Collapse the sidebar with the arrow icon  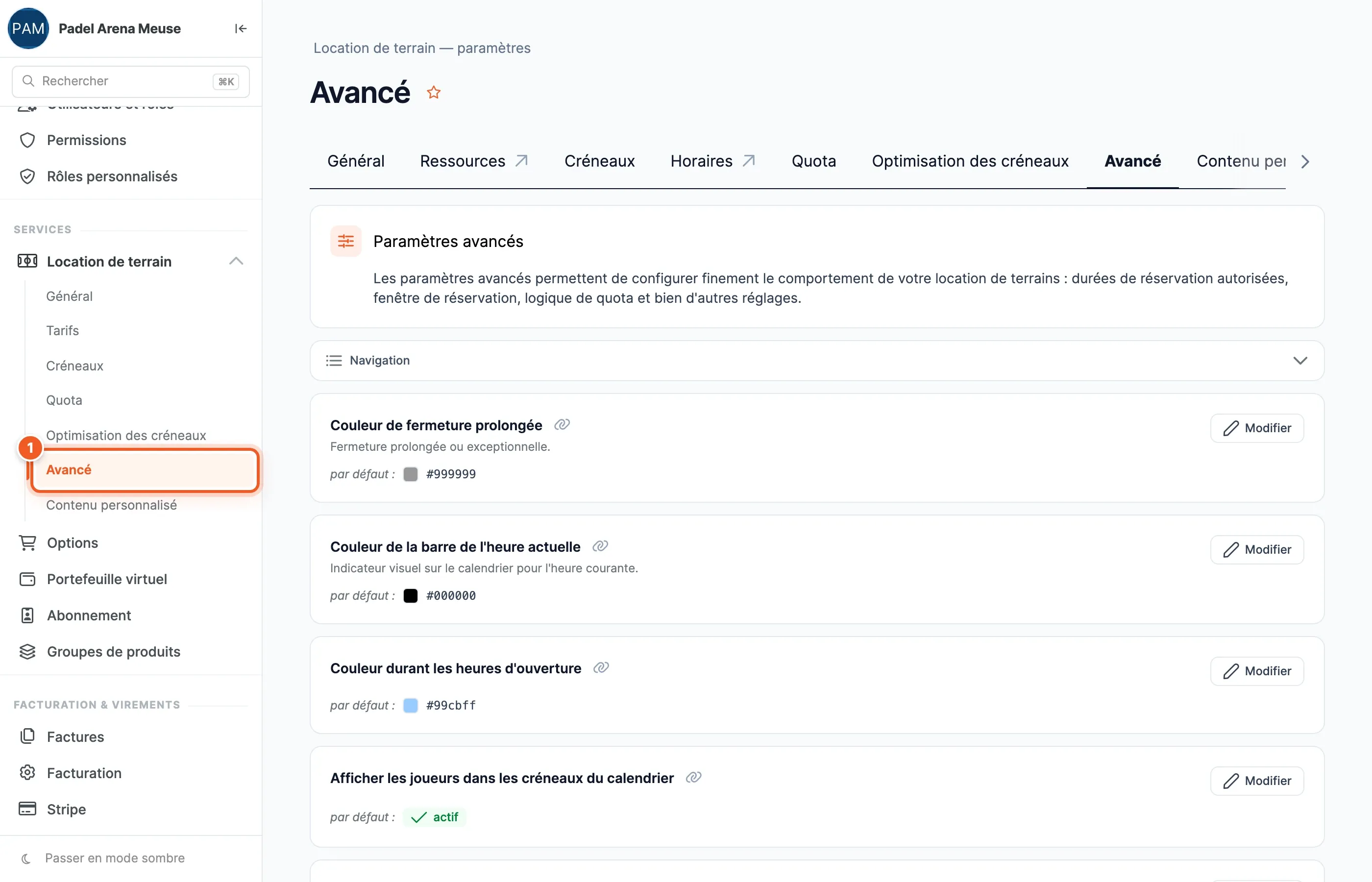tap(241, 28)
